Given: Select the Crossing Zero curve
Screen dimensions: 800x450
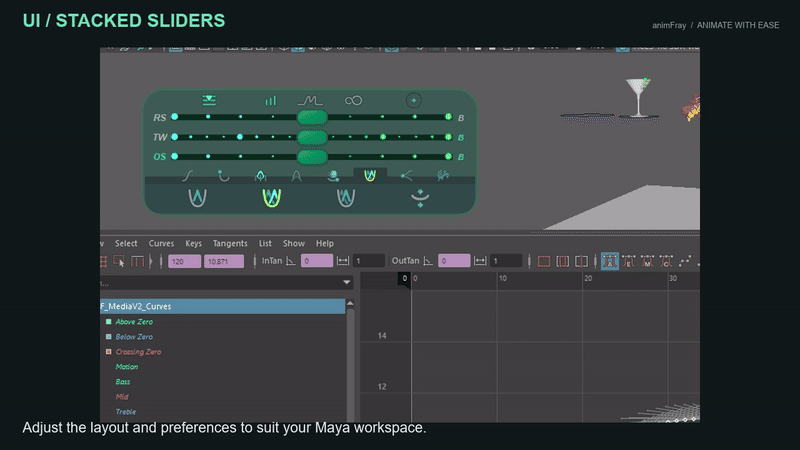Looking at the screenshot, I should click(x=138, y=352).
